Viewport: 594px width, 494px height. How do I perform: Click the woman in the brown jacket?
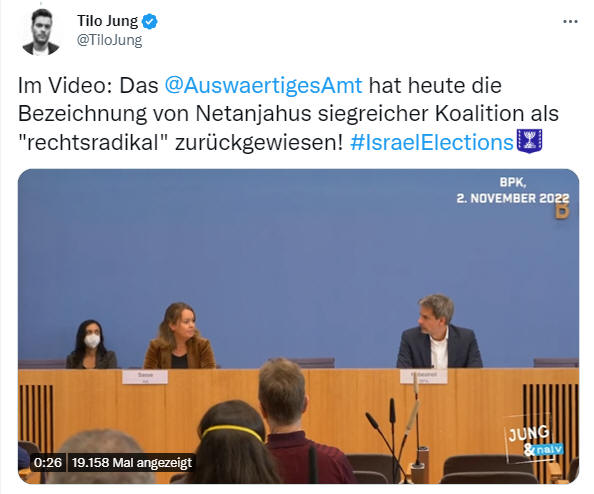pyautogui.click(x=180, y=336)
